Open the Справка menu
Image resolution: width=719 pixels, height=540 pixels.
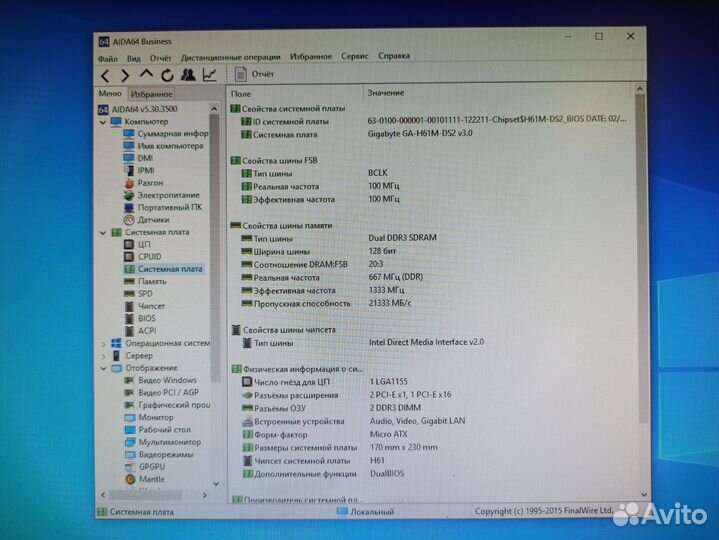(x=394, y=55)
